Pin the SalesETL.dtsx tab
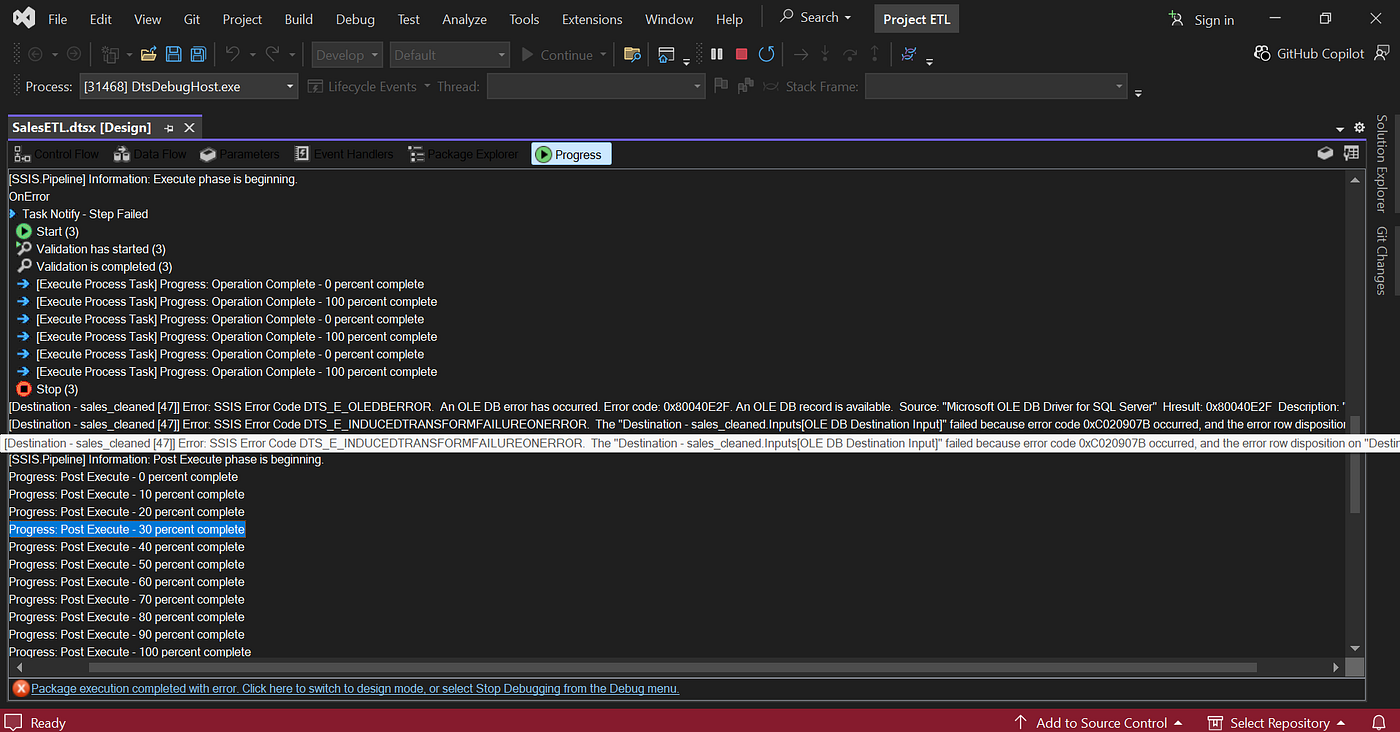The width and height of the screenshot is (1400, 732). (169, 128)
